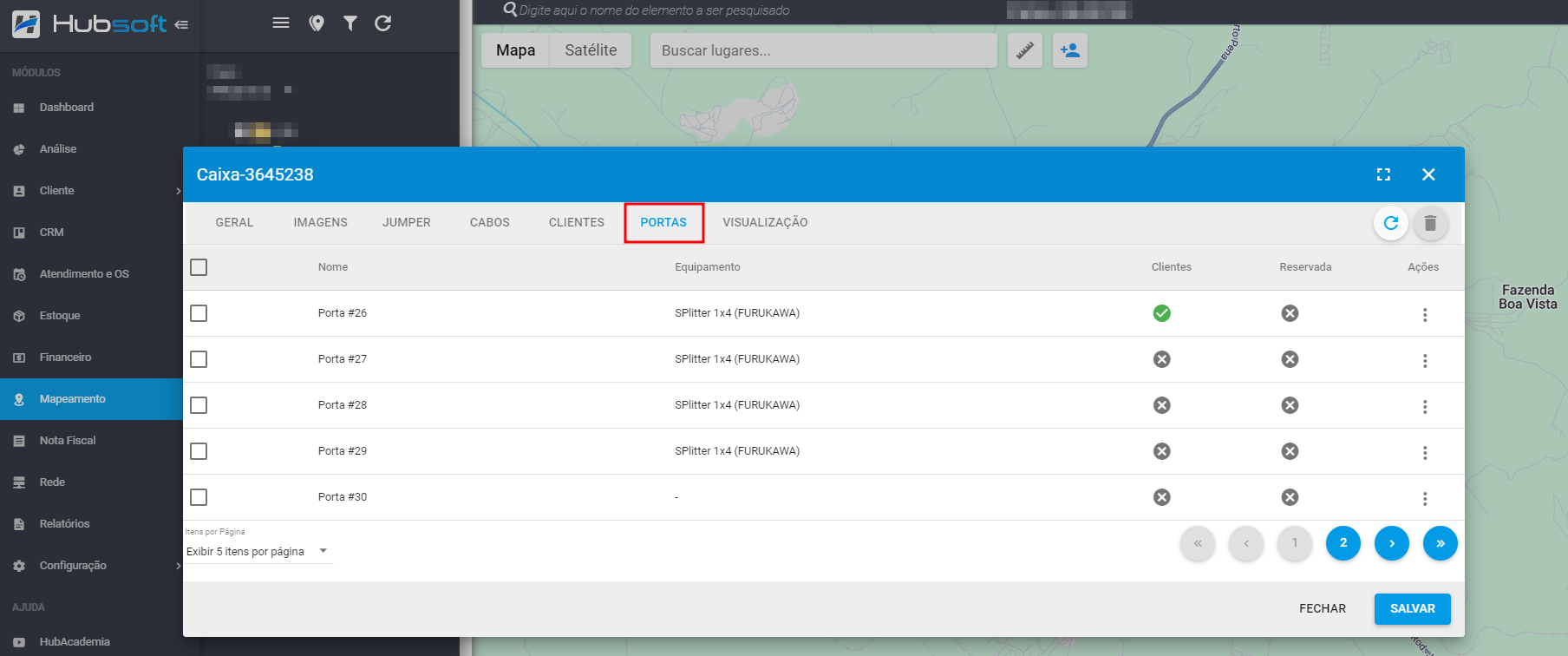This screenshot has width=1568, height=656.
Task: Click the search magnifier icon at top
Action: point(510,10)
